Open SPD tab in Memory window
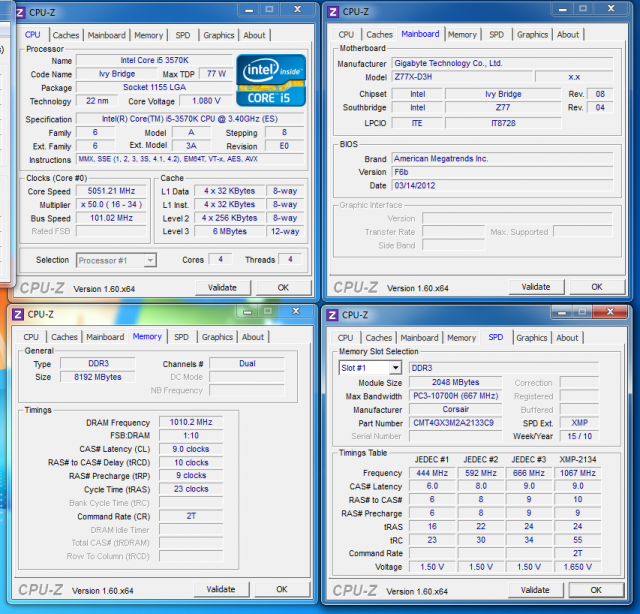This screenshot has height=614, width=640. point(181,337)
